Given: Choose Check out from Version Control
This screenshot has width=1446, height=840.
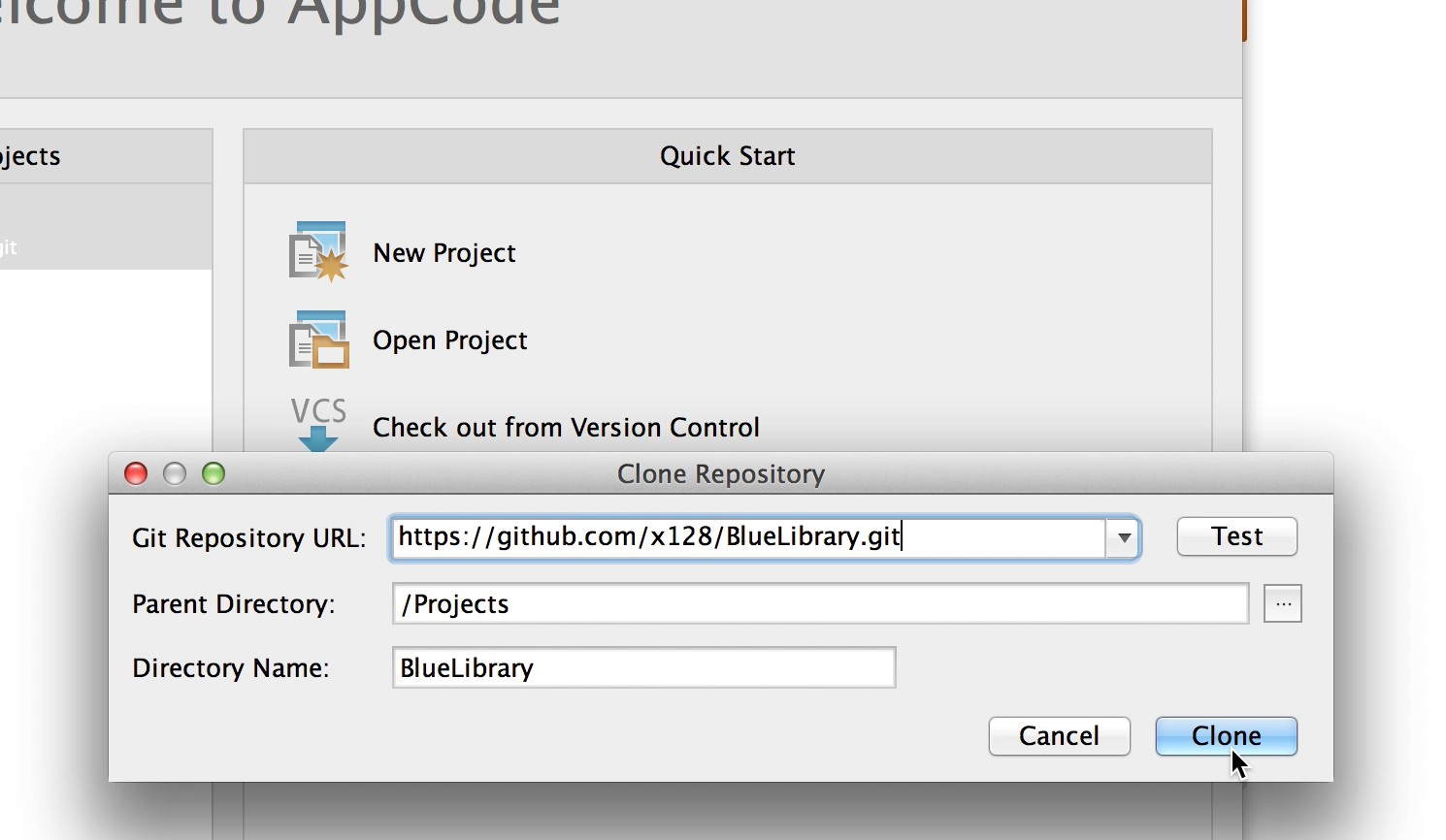Looking at the screenshot, I should pos(566,428).
